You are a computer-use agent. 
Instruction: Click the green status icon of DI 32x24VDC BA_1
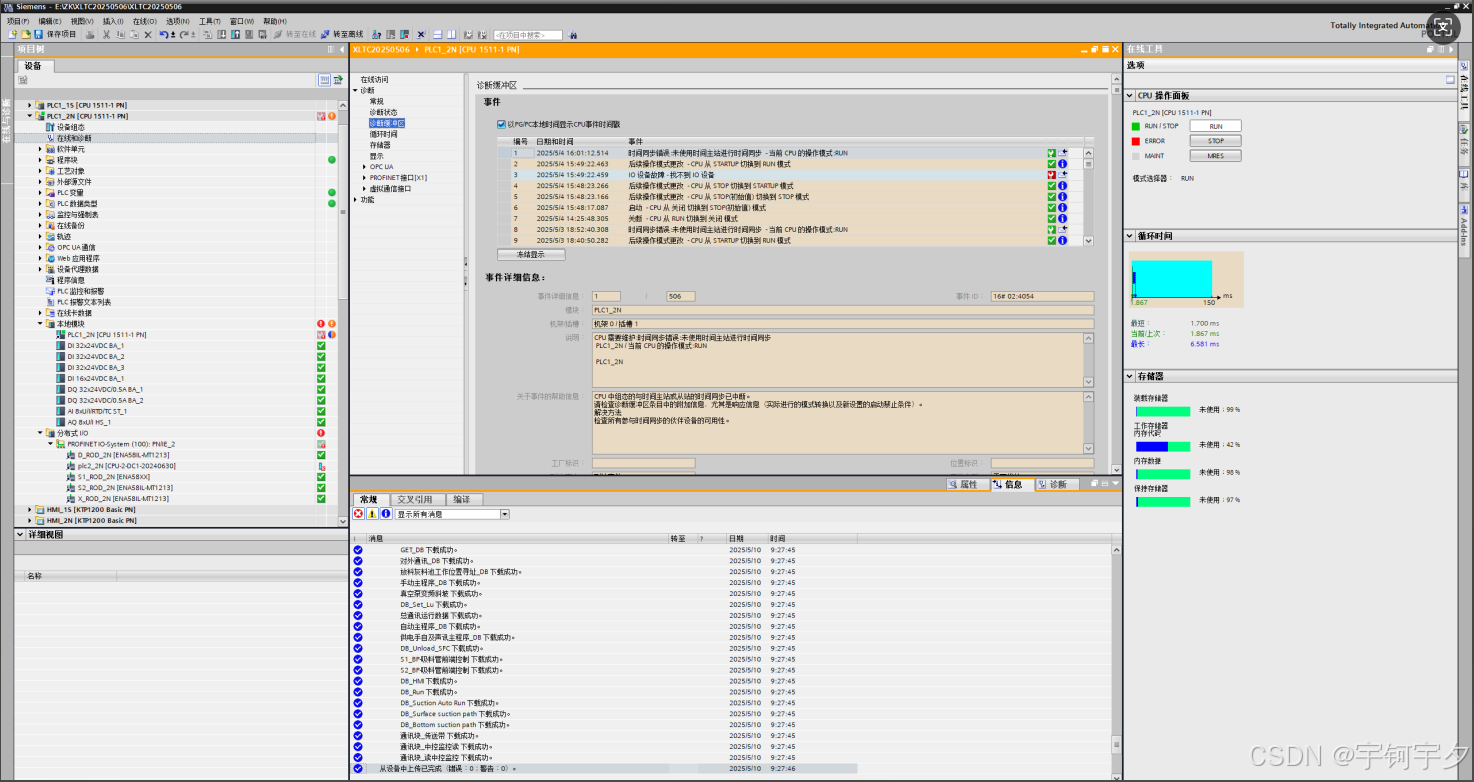(x=321, y=345)
